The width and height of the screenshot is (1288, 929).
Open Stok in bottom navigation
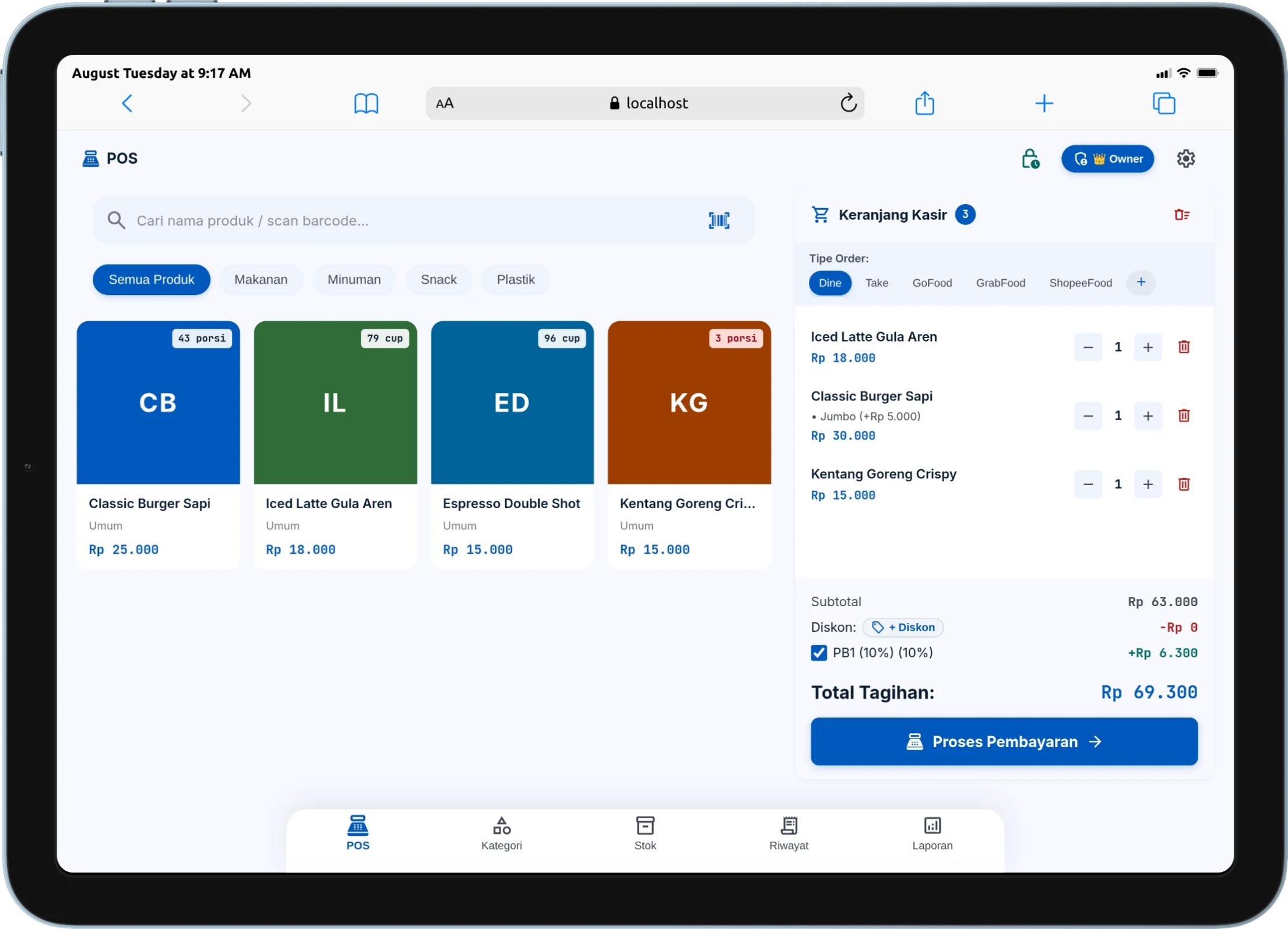(645, 834)
